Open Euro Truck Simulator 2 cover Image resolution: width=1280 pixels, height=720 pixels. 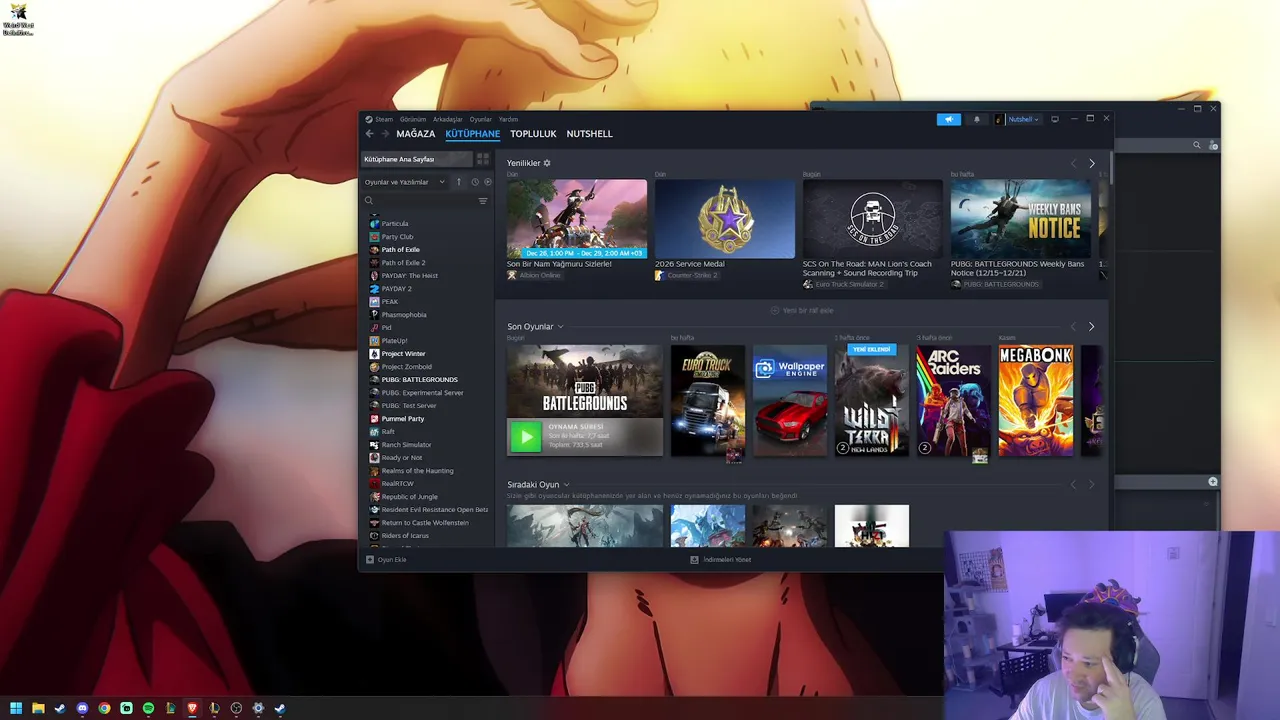[708, 401]
